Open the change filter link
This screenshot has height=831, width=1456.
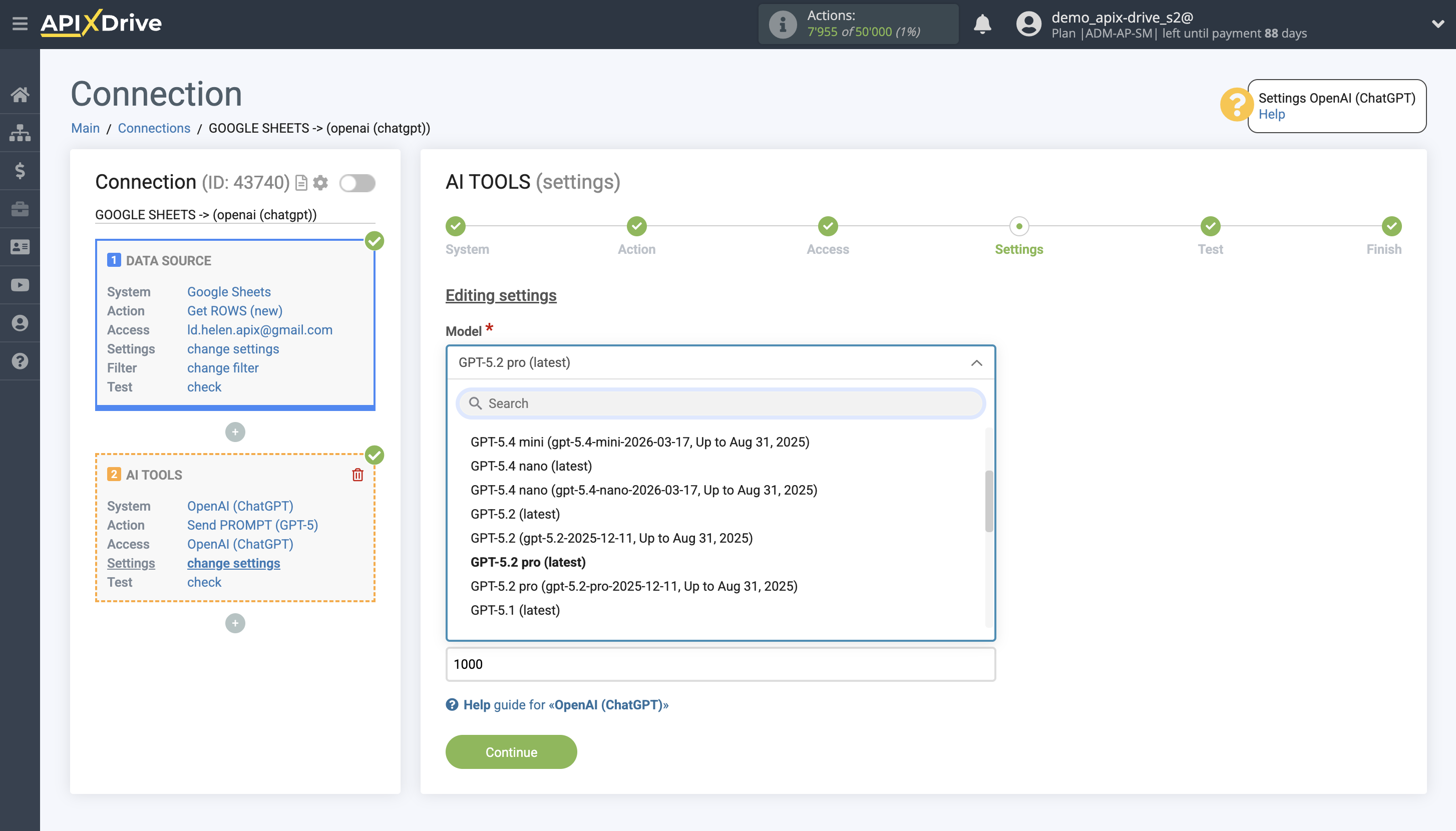[x=223, y=367]
